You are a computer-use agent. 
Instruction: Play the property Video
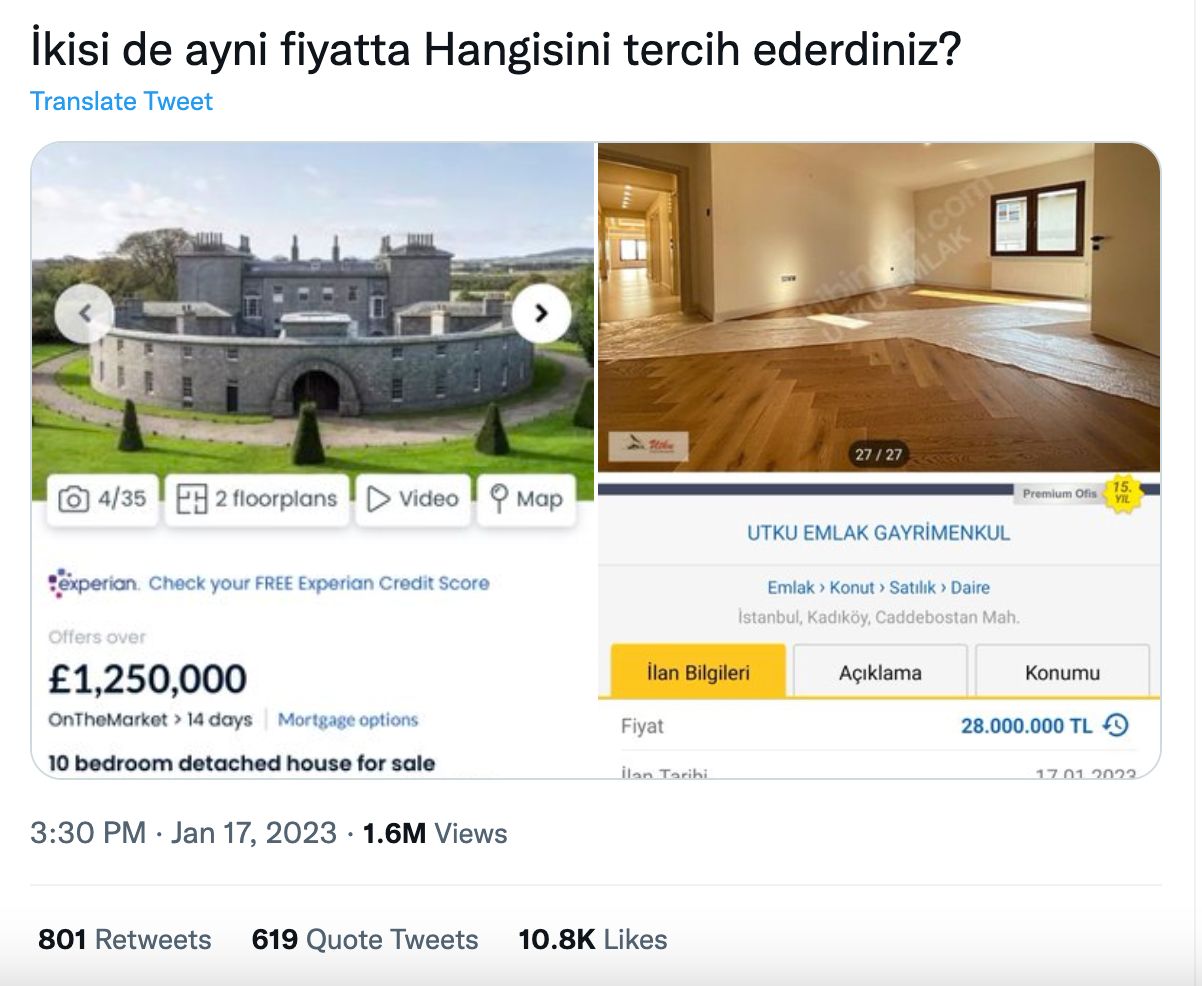[413, 499]
